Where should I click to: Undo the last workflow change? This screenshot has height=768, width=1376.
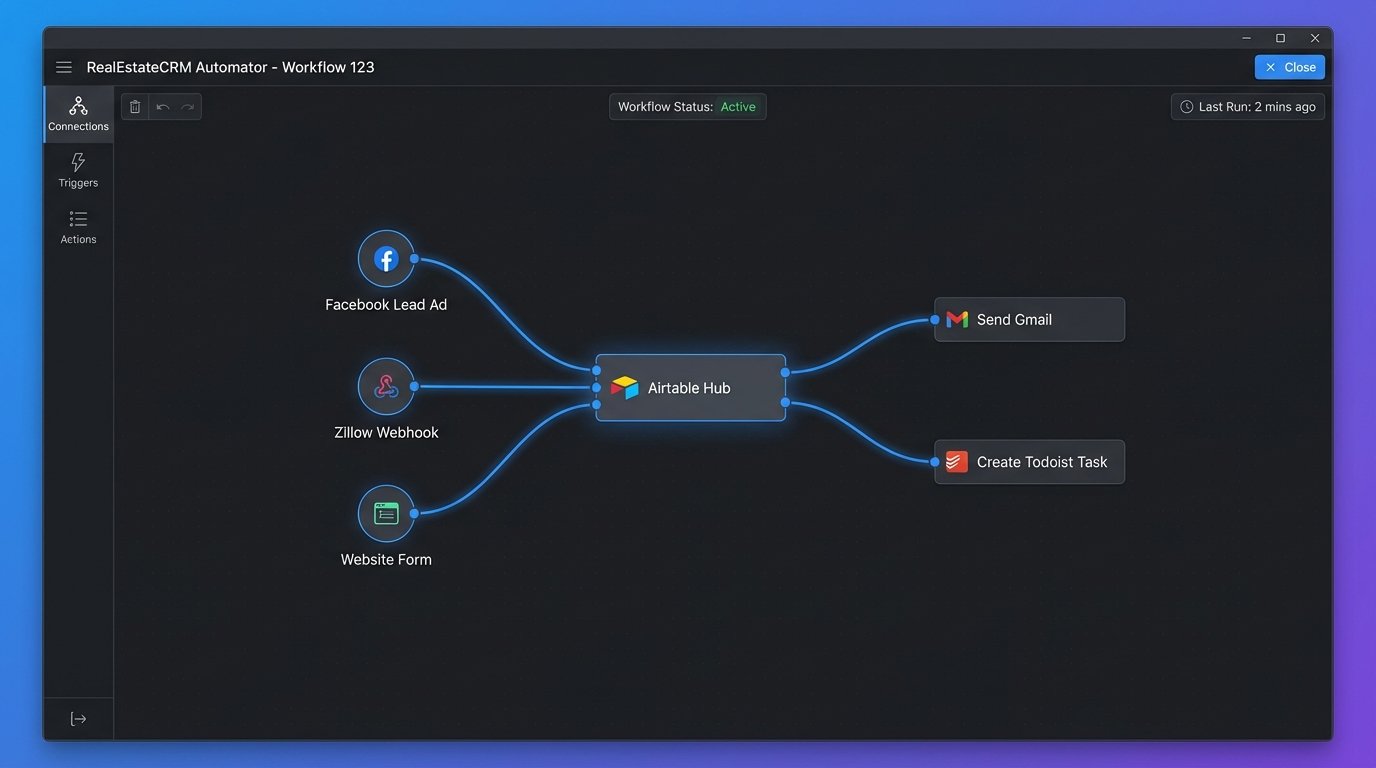pos(163,106)
